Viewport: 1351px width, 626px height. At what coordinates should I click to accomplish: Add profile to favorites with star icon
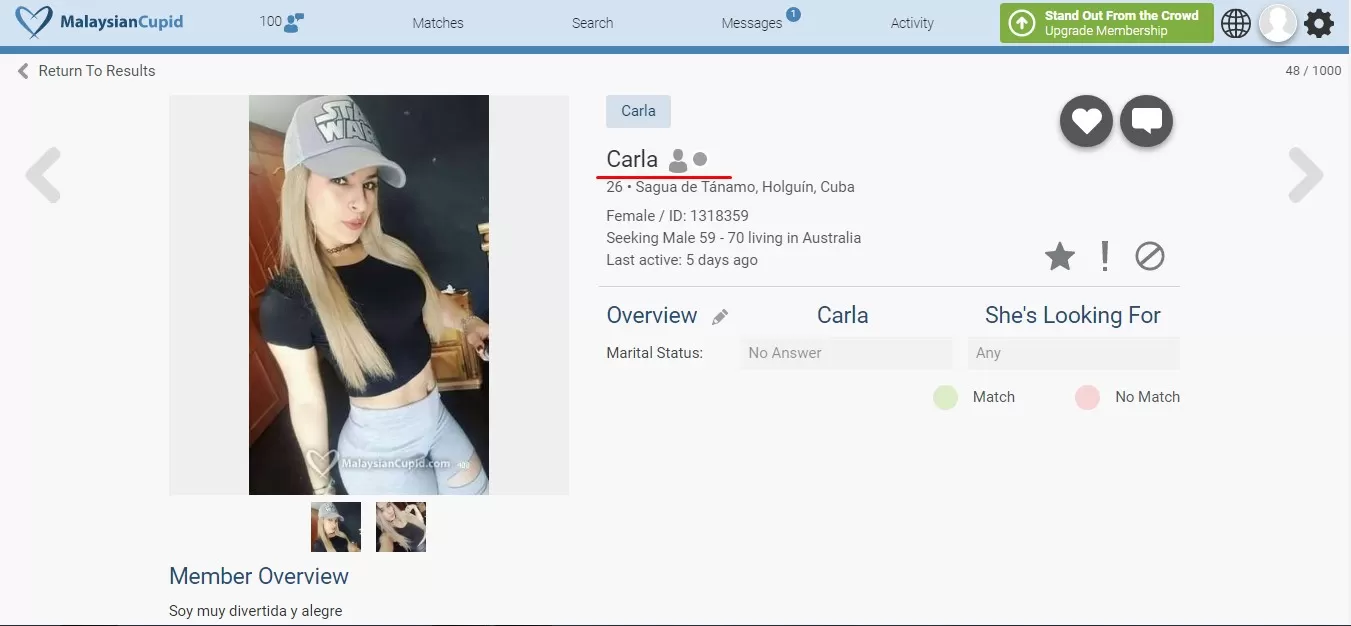pos(1059,257)
